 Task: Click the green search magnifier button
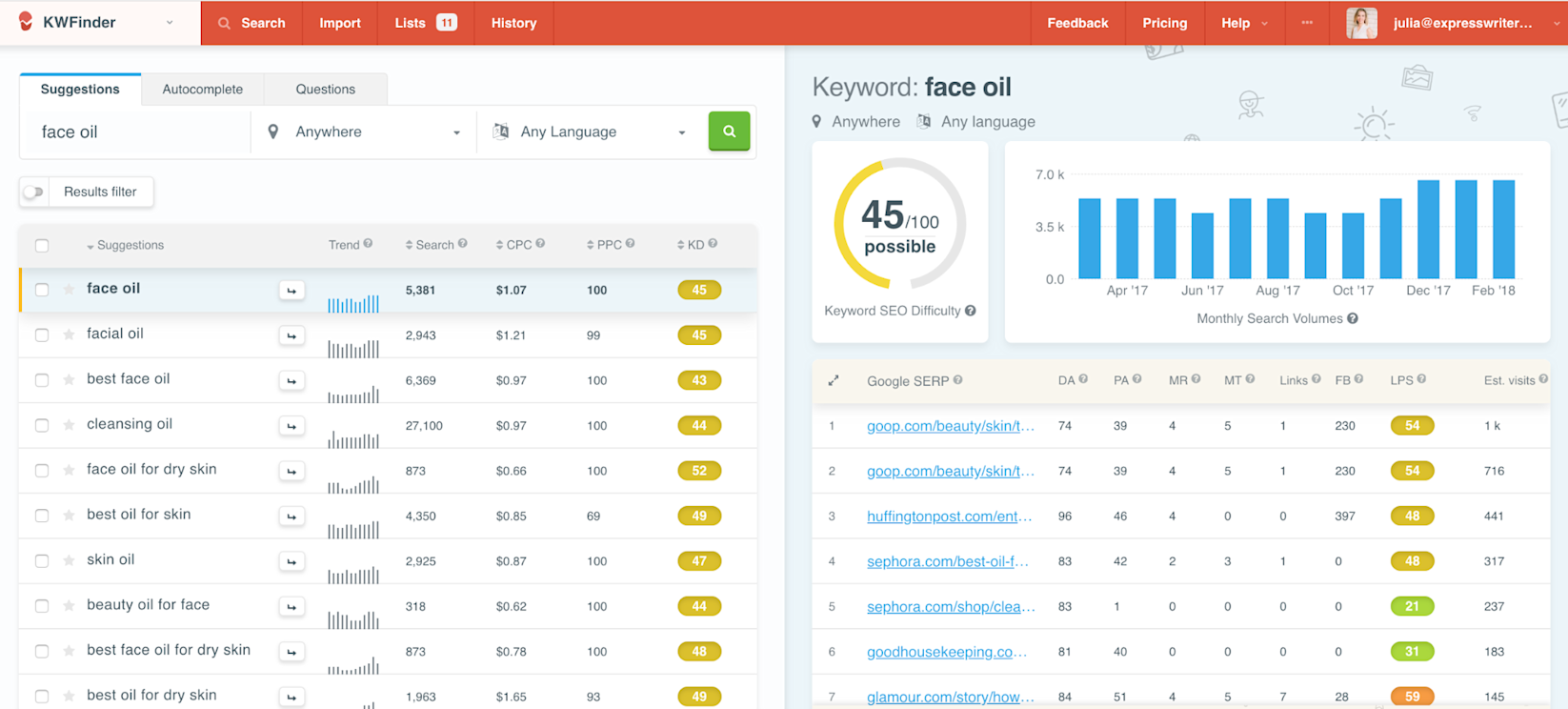click(729, 132)
